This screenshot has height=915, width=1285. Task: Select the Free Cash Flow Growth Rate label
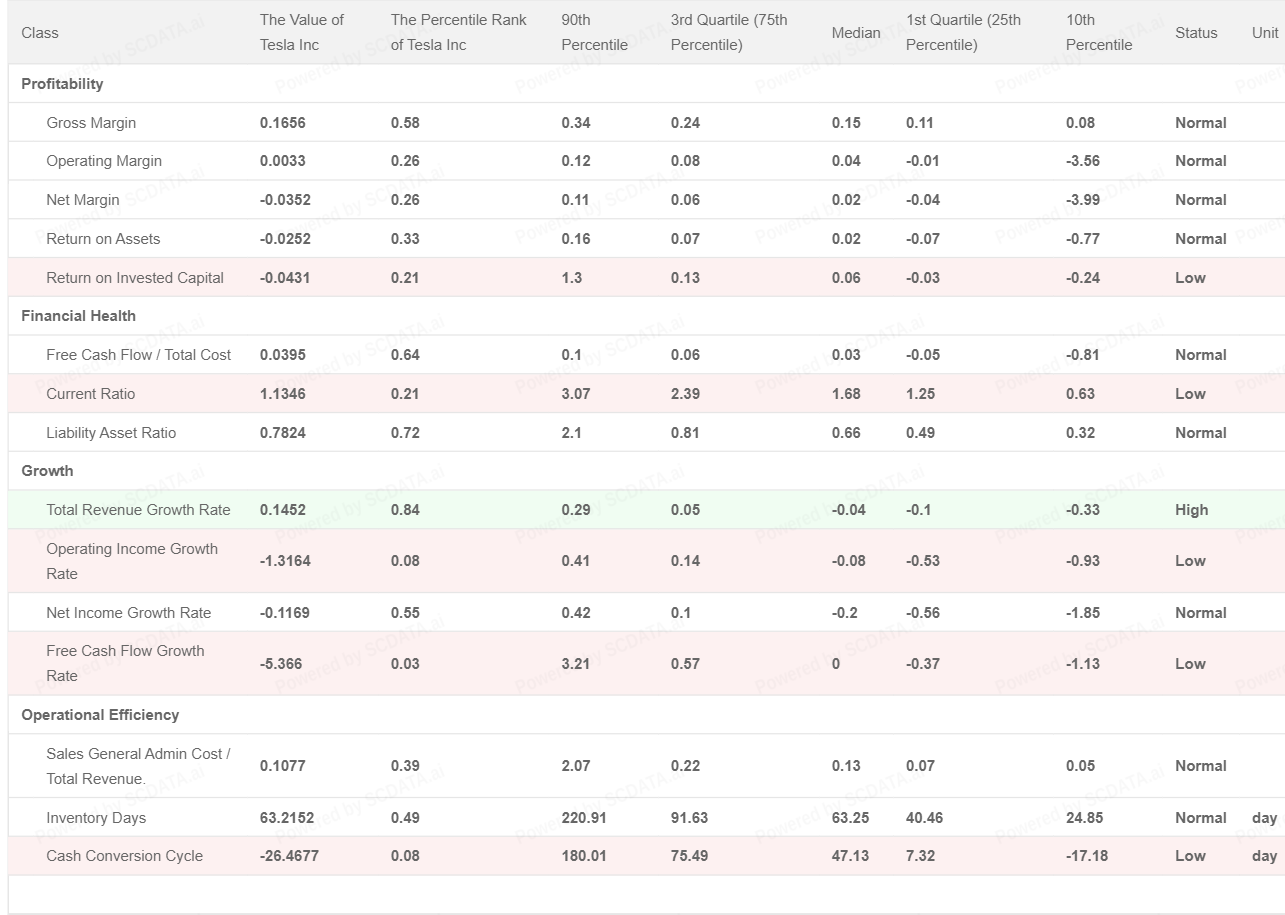tap(125, 663)
